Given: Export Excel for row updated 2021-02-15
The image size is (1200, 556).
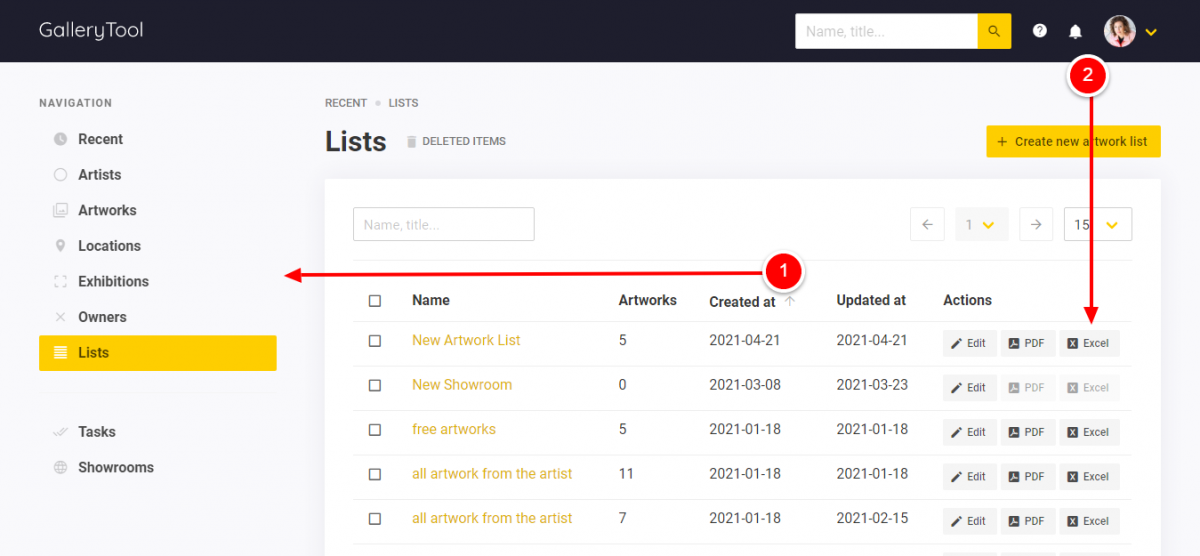Looking at the screenshot, I should [x=1090, y=521].
